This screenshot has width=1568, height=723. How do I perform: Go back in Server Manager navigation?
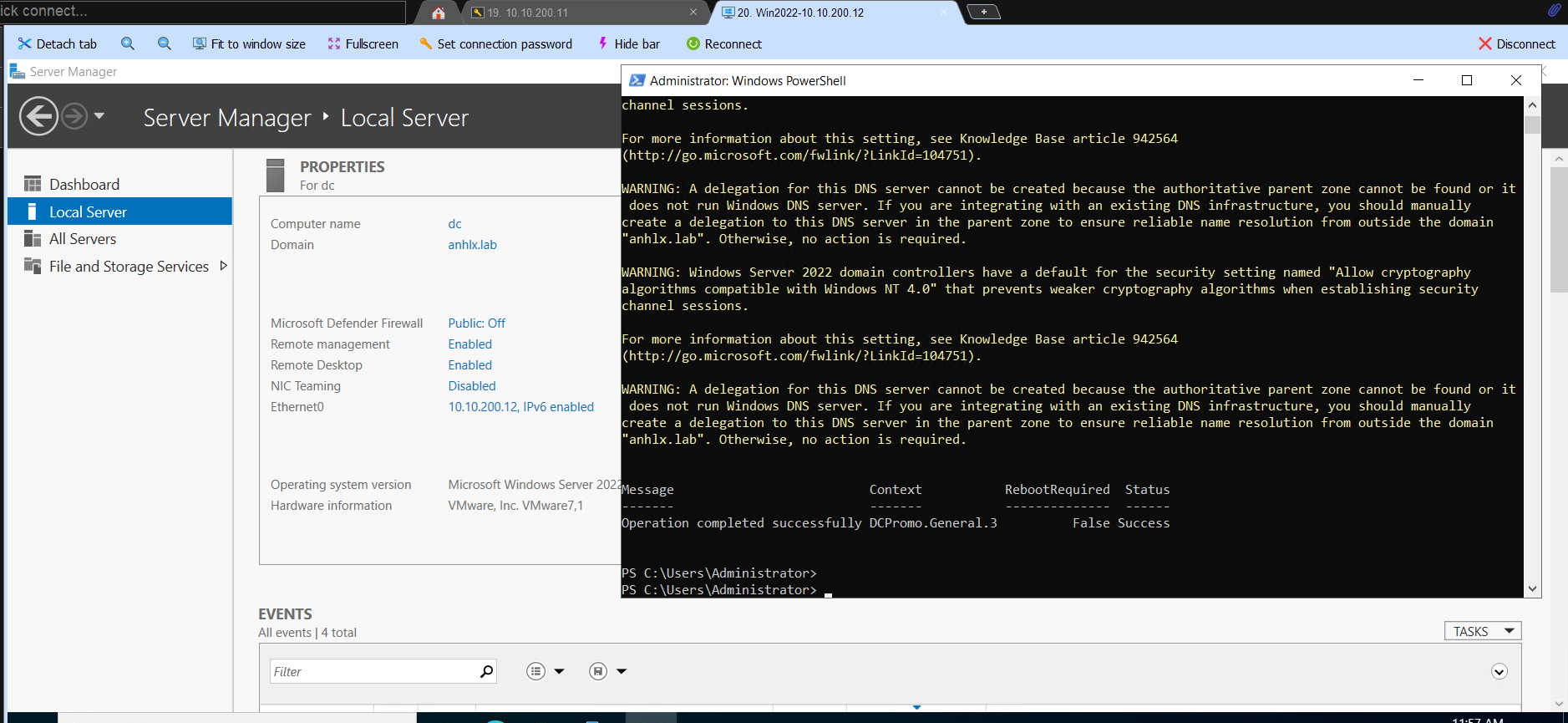pos(38,116)
